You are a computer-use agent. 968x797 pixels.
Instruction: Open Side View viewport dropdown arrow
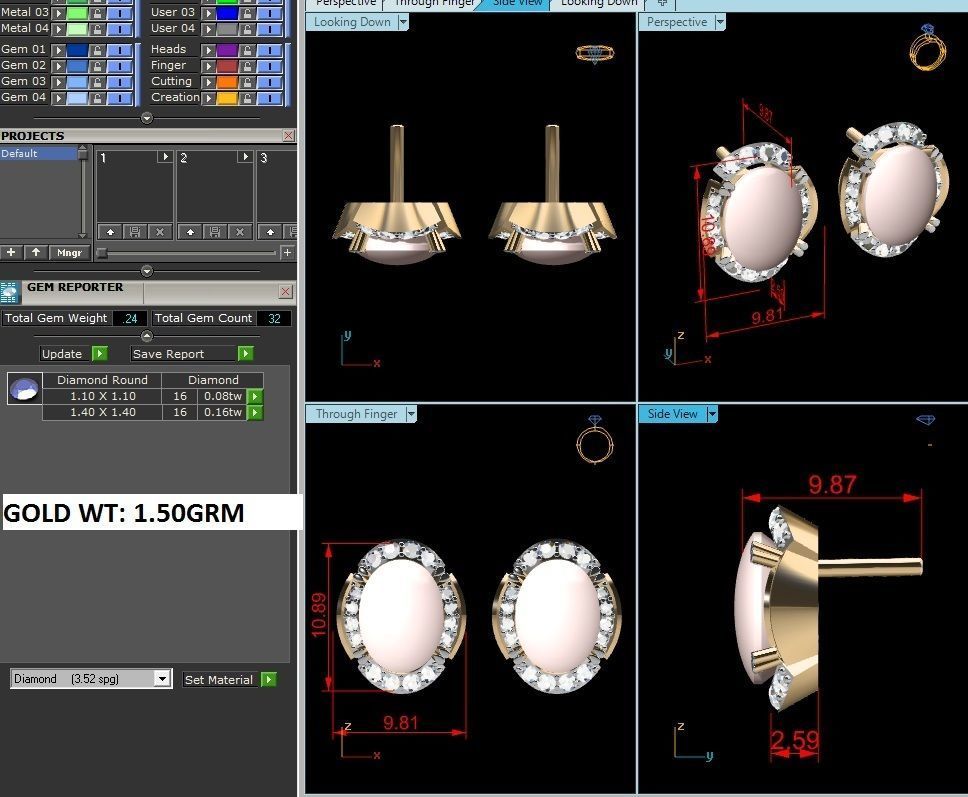pyautogui.click(x=712, y=414)
